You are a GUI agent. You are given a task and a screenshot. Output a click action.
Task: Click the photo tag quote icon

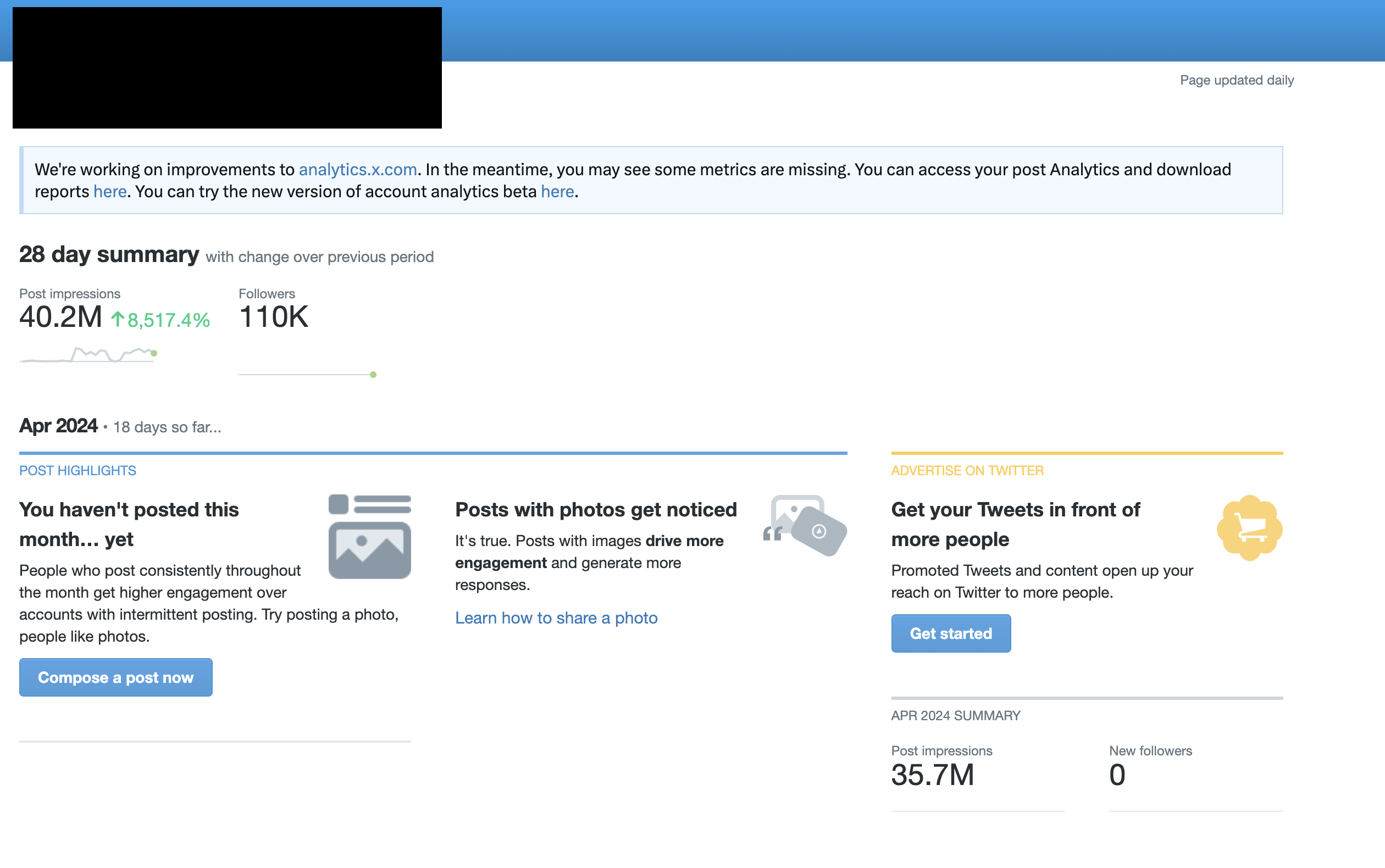coord(805,525)
